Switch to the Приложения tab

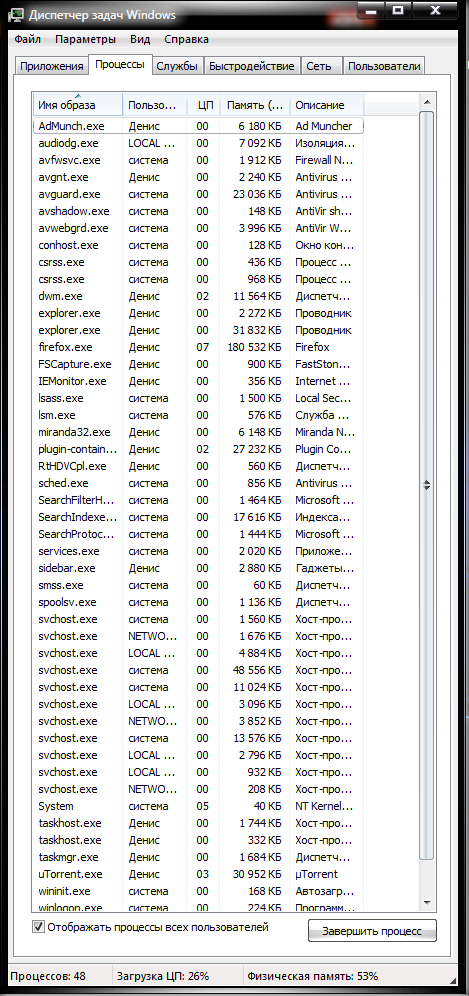tap(51, 66)
